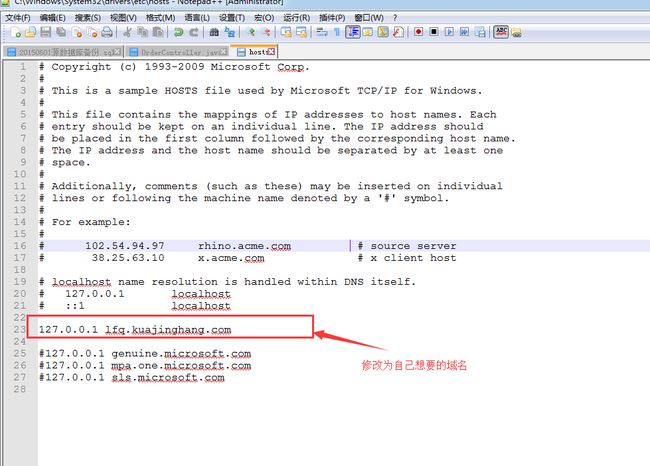Switch to the 20150601 sql backup tab
Image resolution: width=650 pixels, height=466 pixels.
tap(62, 52)
